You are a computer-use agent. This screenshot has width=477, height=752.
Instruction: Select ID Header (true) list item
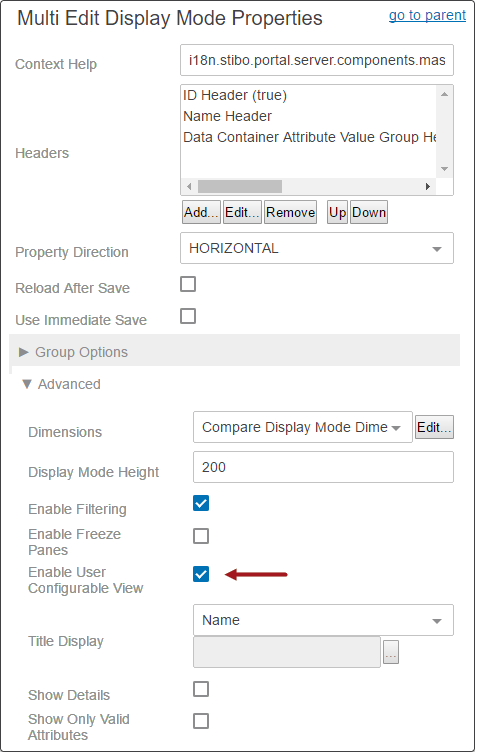click(x=235, y=95)
